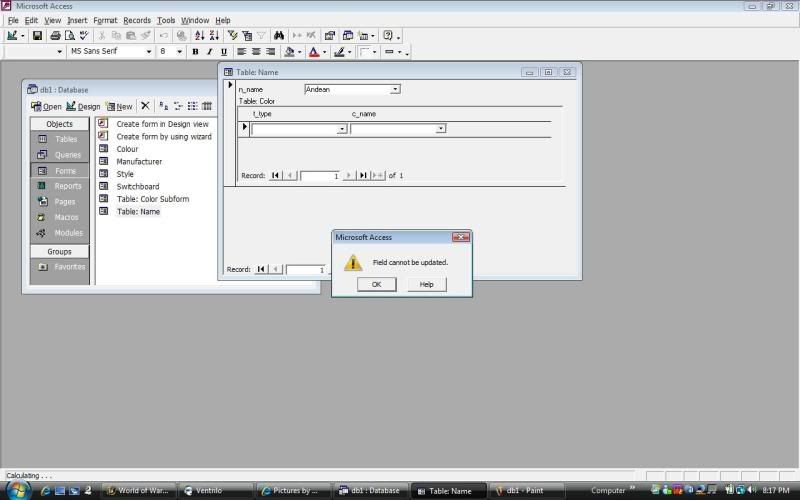Expand the Font Color dropdown arrow

(x=324, y=52)
